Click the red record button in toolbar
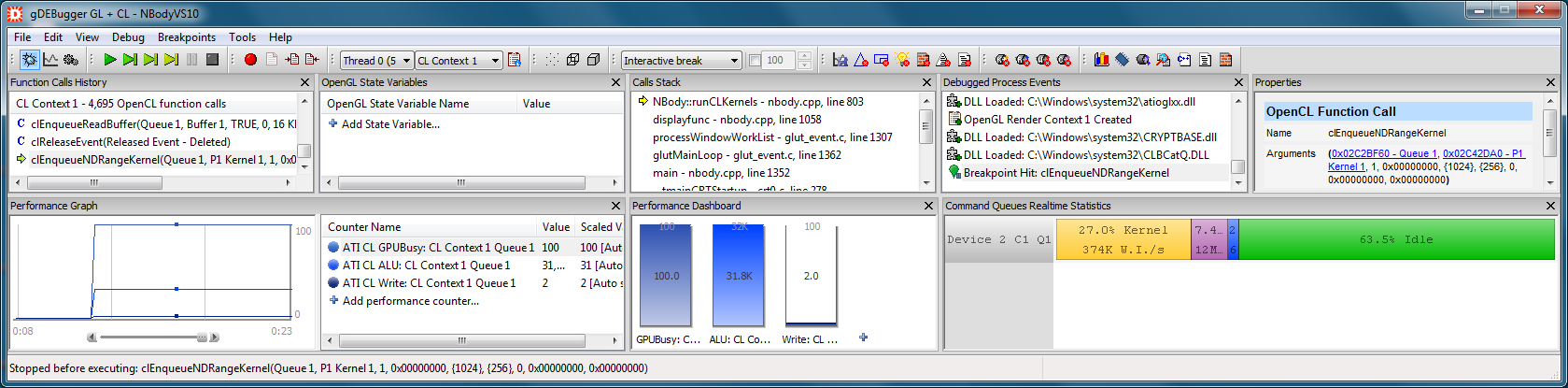This screenshot has width=1568, height=388. (250, 60)
